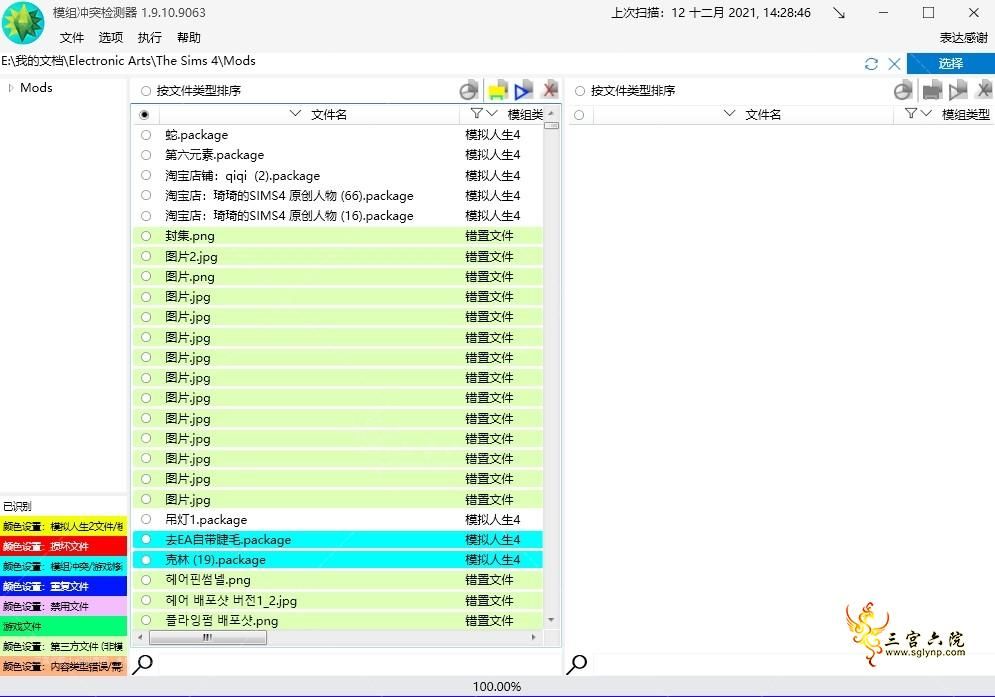
Task: Select the radio button for 去EA自带睫毛.package
Action: click(146, 540)
